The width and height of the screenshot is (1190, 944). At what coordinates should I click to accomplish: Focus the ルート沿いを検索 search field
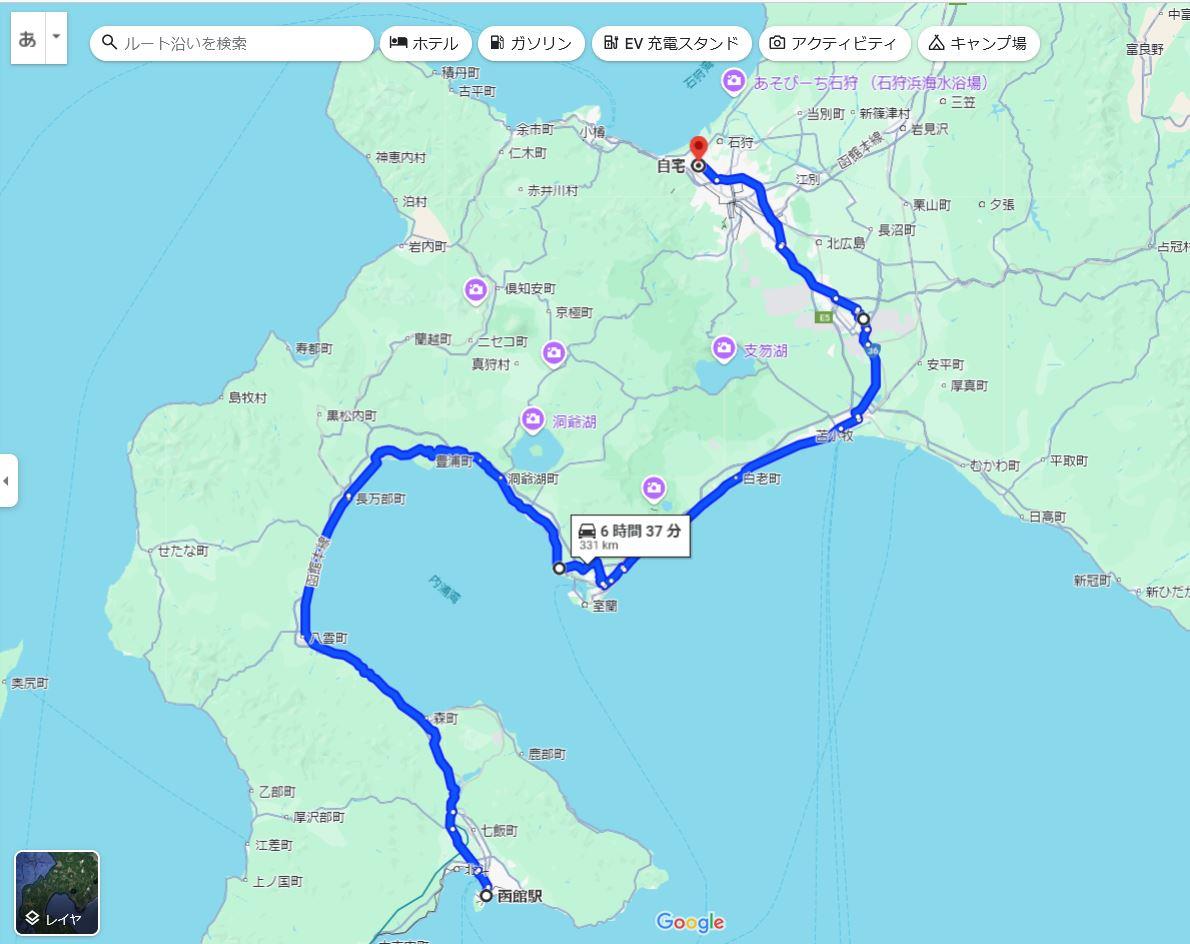(x=231, y=43)
